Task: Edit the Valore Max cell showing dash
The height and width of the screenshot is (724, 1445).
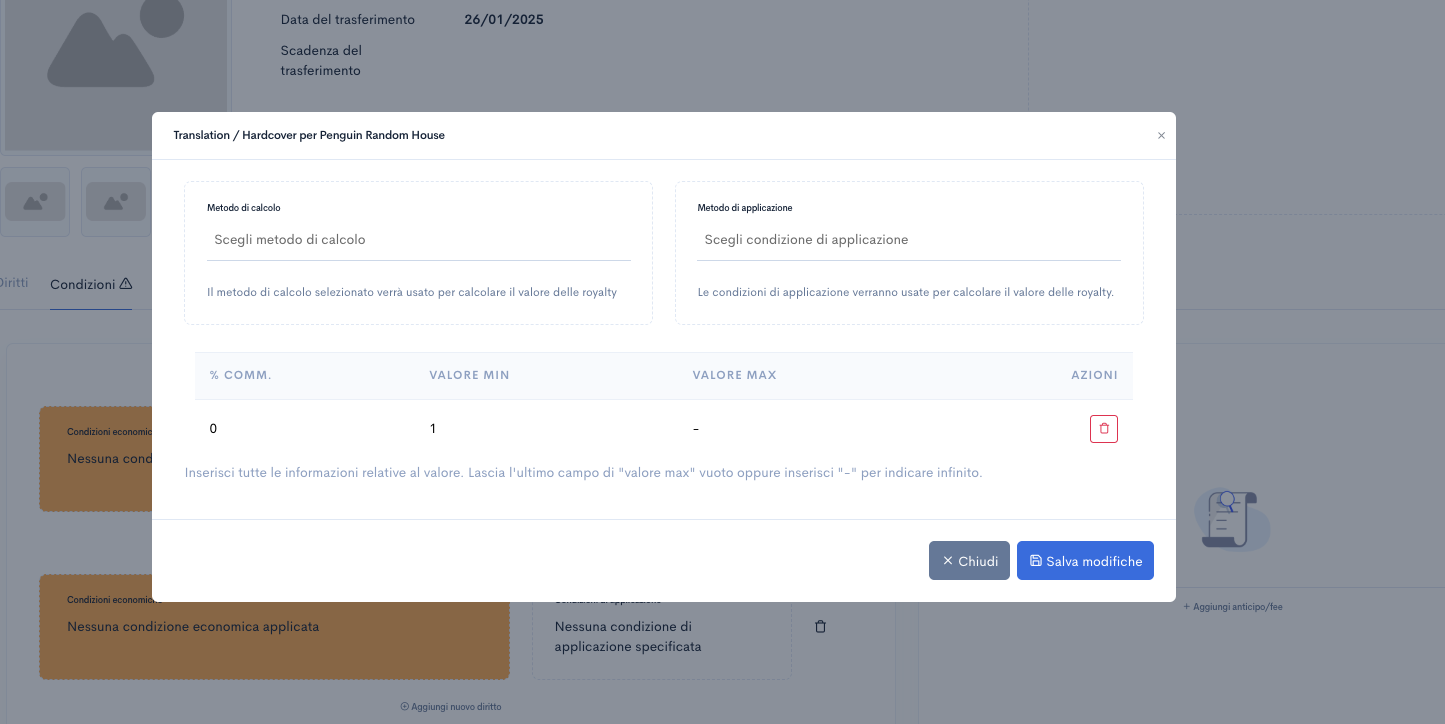Action: [696, 429]
